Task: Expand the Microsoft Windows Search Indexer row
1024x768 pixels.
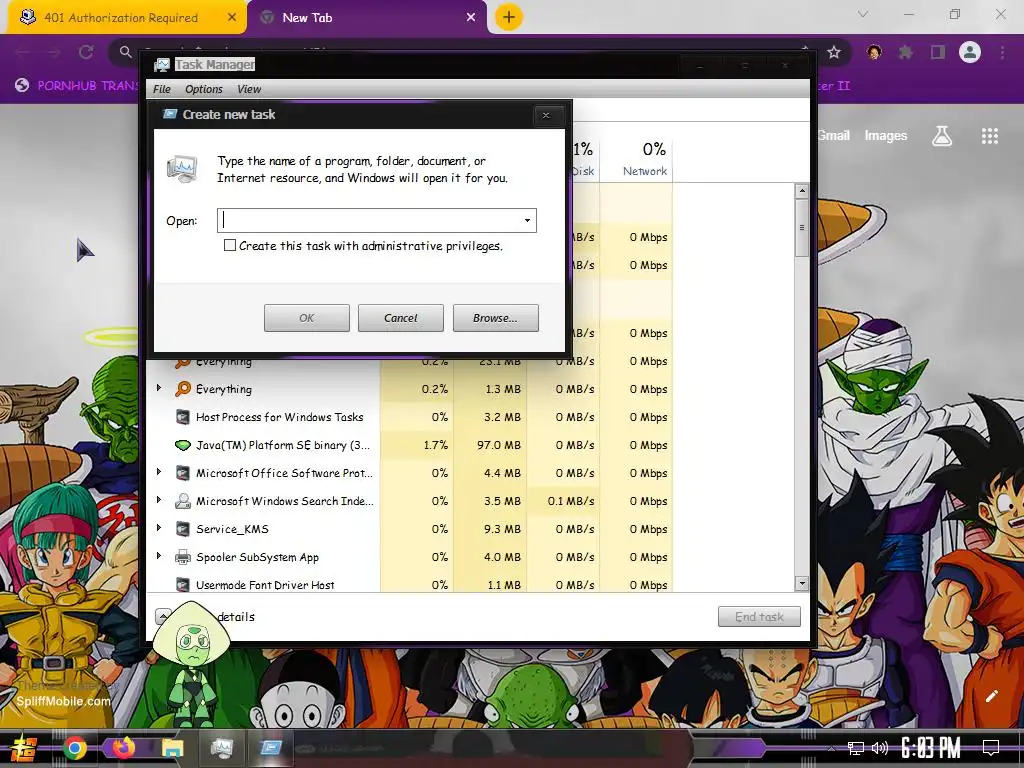Action: 159,500
